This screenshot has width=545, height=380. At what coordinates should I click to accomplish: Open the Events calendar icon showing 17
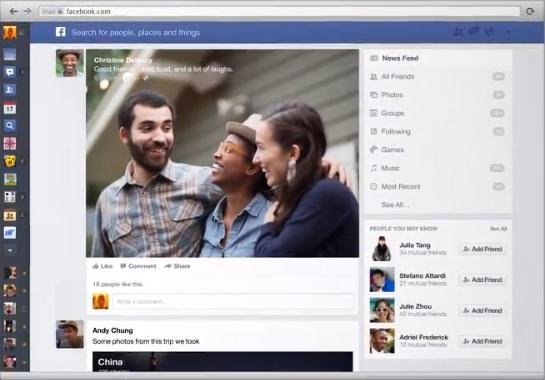pyautogui.click(x=10, y=108)
